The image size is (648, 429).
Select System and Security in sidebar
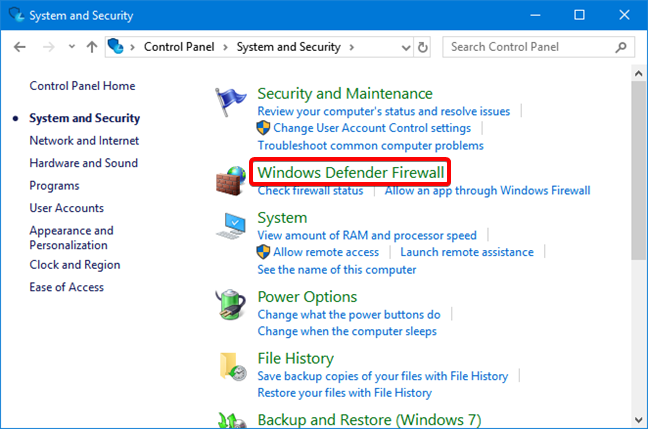coord(84,118)
